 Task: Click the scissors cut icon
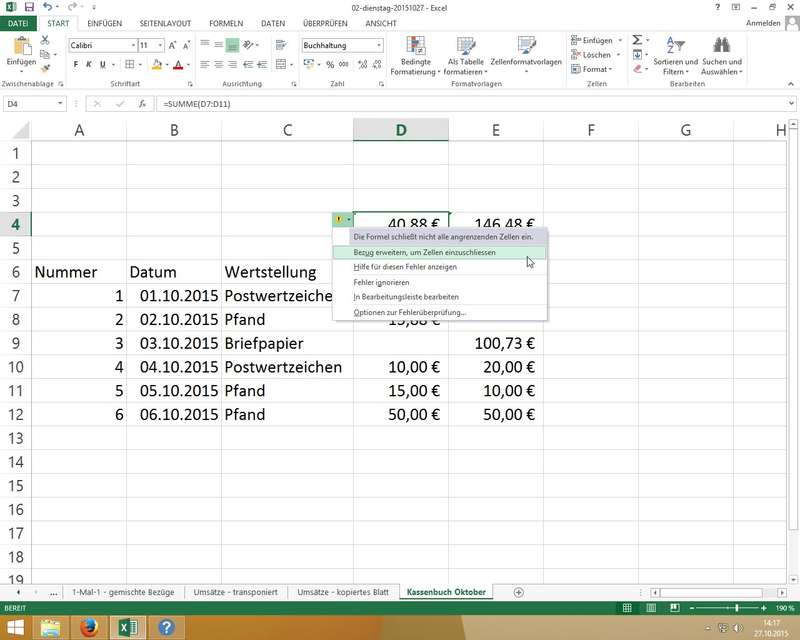click(45, 40)
